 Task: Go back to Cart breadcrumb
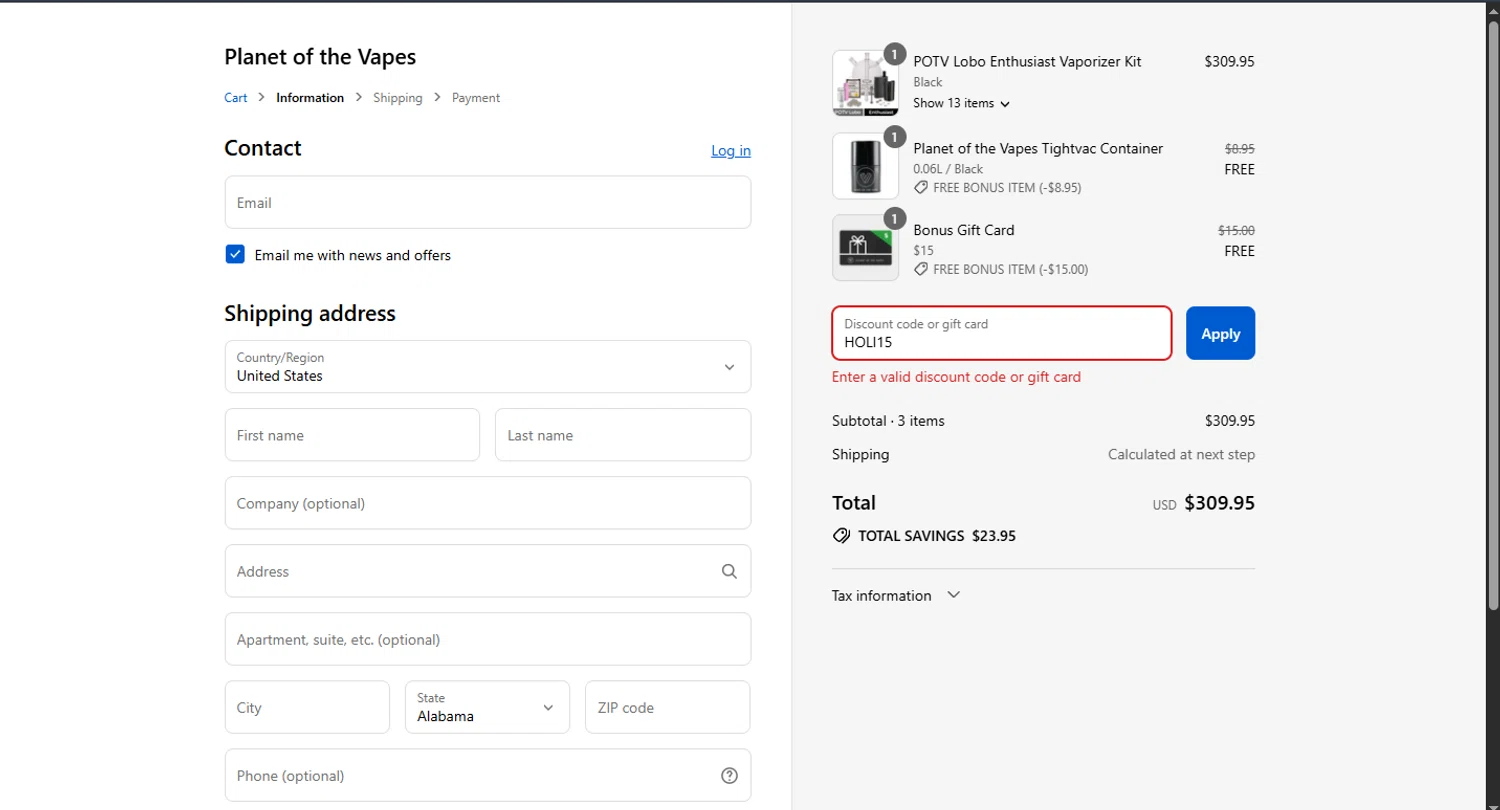236,98
